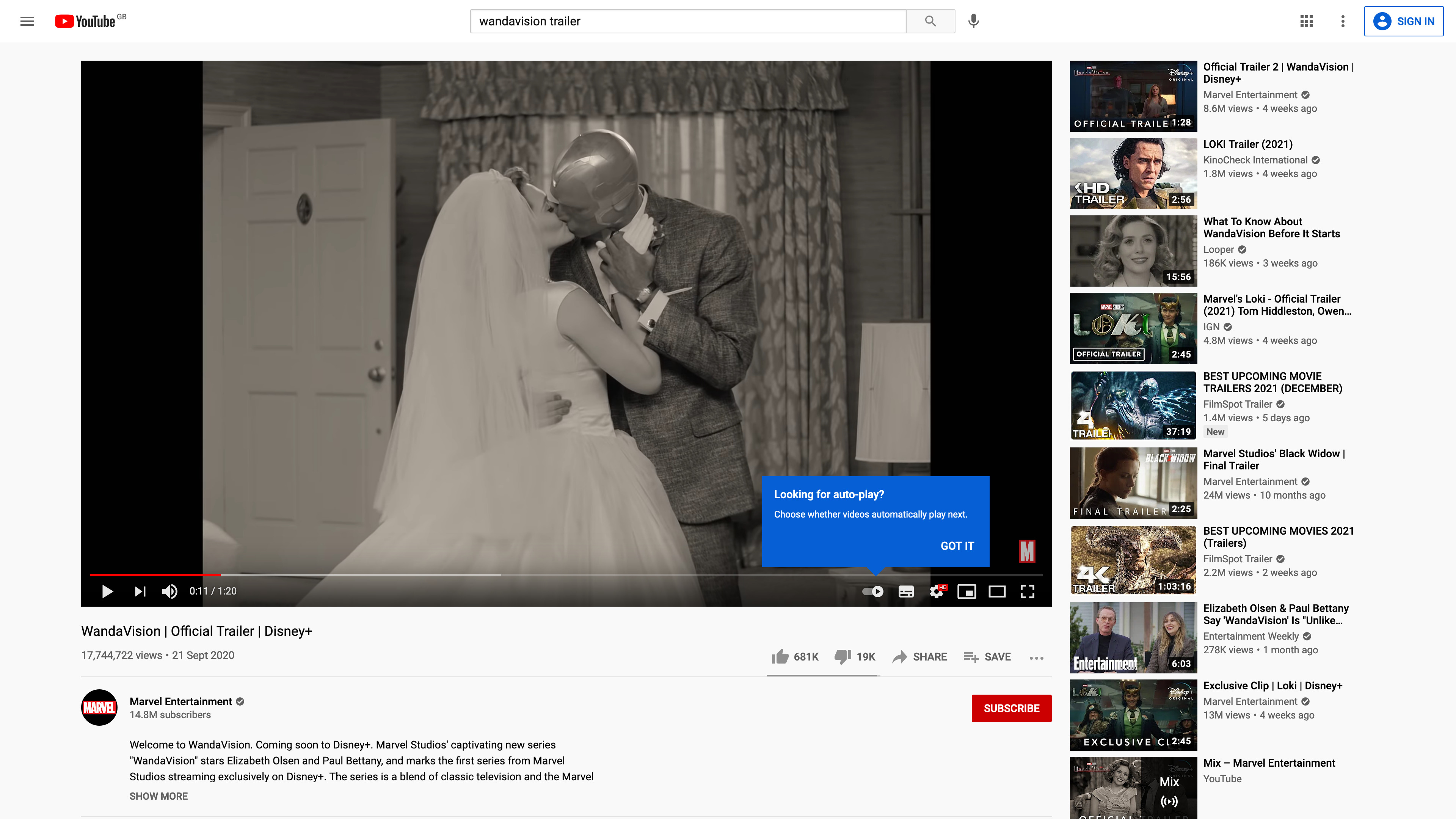
Task: Expand description with SHOW MORE
Action: coord(158,796)
